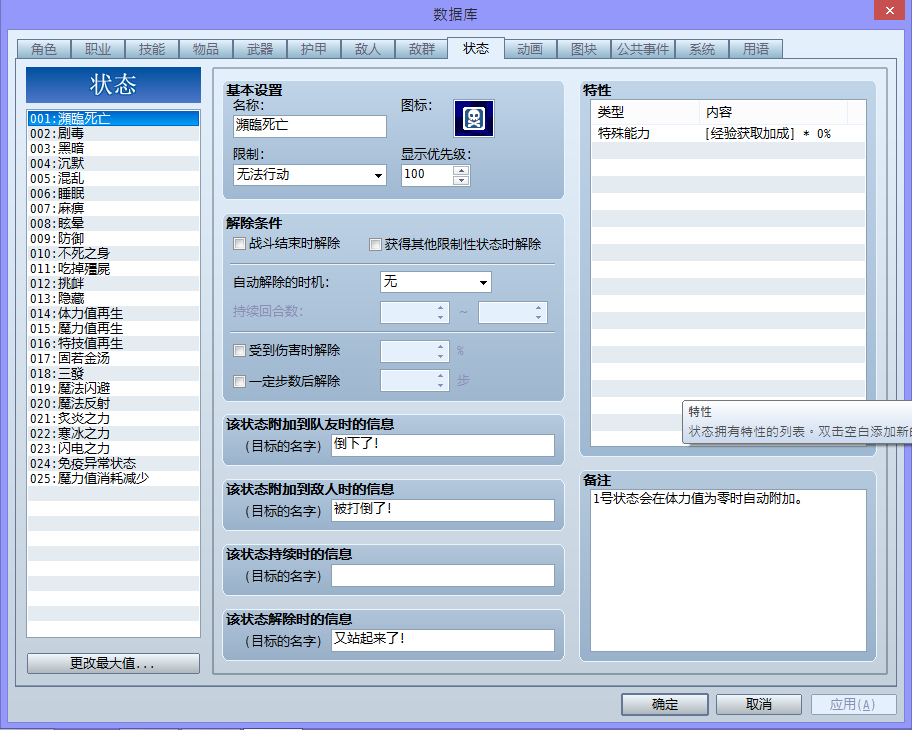Switch to the 动画 tab

tap(530, 49)
